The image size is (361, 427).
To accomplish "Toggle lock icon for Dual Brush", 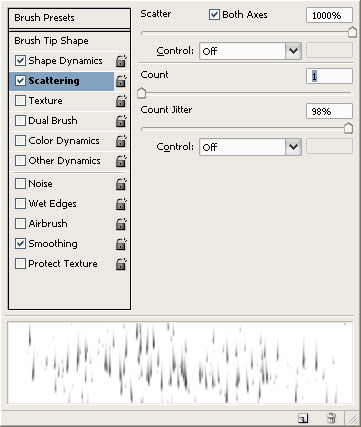I will (121, 121).
